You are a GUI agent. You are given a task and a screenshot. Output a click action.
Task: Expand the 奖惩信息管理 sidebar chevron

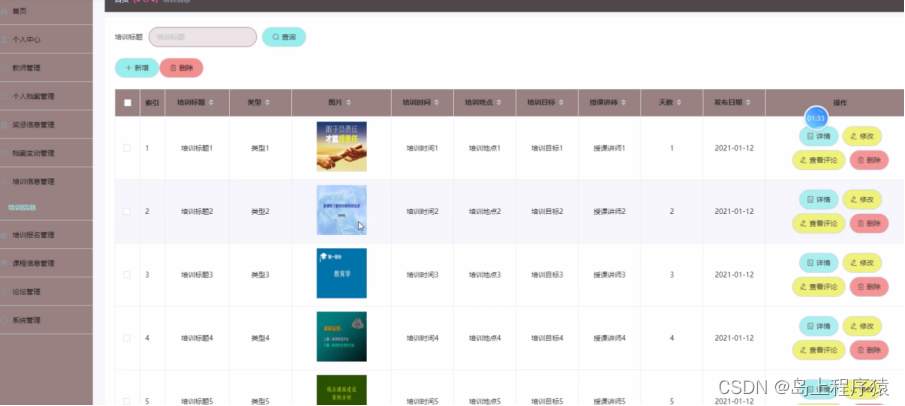tap(81, 125)
